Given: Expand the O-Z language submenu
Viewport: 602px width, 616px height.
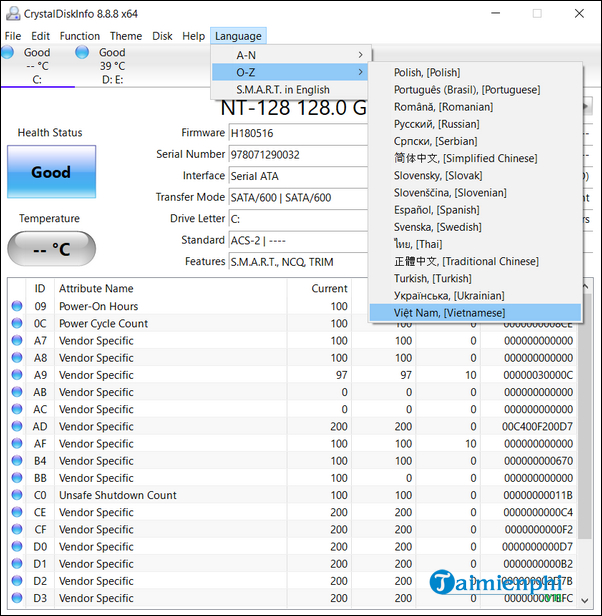Looking at the screenshot, I should point(290,72).
